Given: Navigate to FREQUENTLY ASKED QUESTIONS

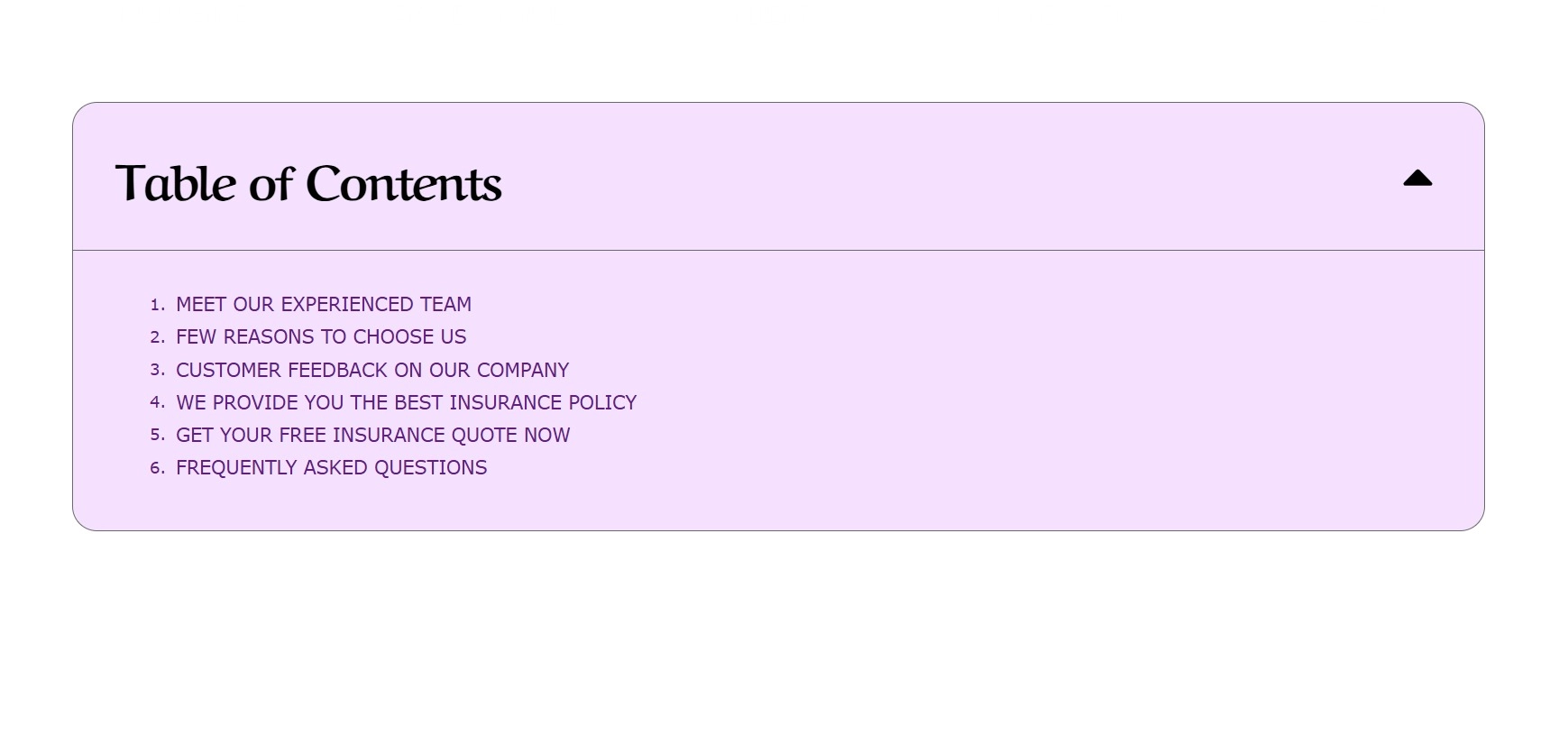Looking at the screenshot, I should (x=331, y=467).
